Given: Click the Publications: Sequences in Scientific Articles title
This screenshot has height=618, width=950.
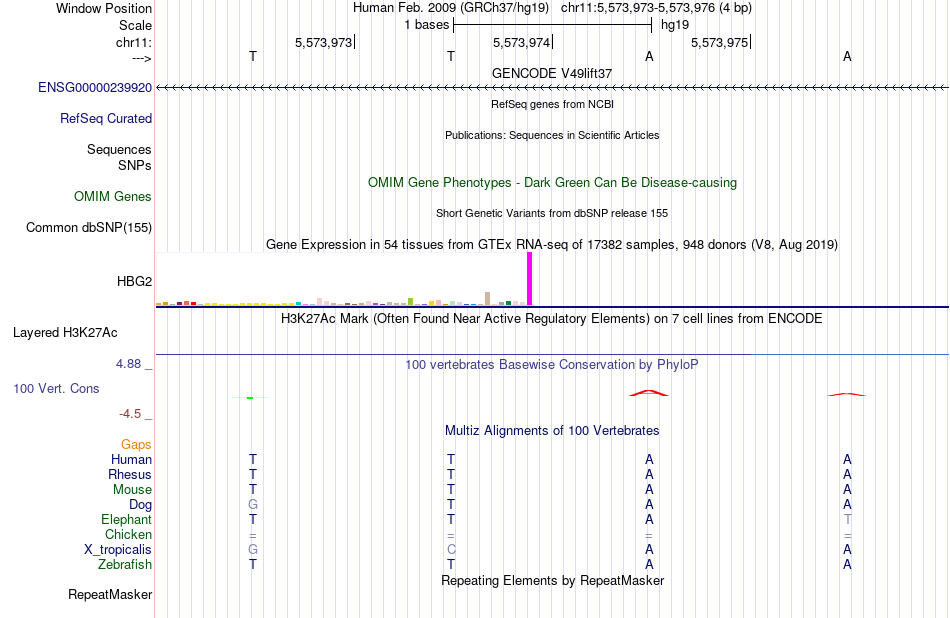Looking at the screenshot, I should coord(552,135).
